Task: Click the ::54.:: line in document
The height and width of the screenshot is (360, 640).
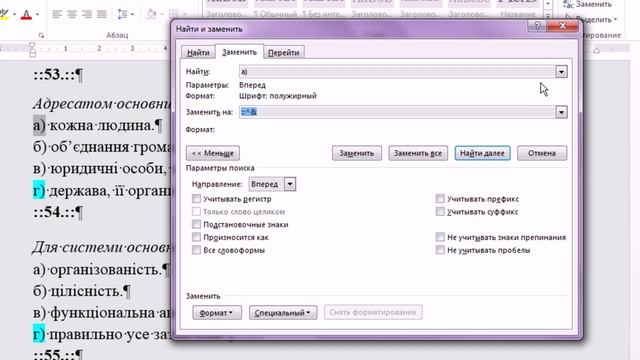Action: 58,212
